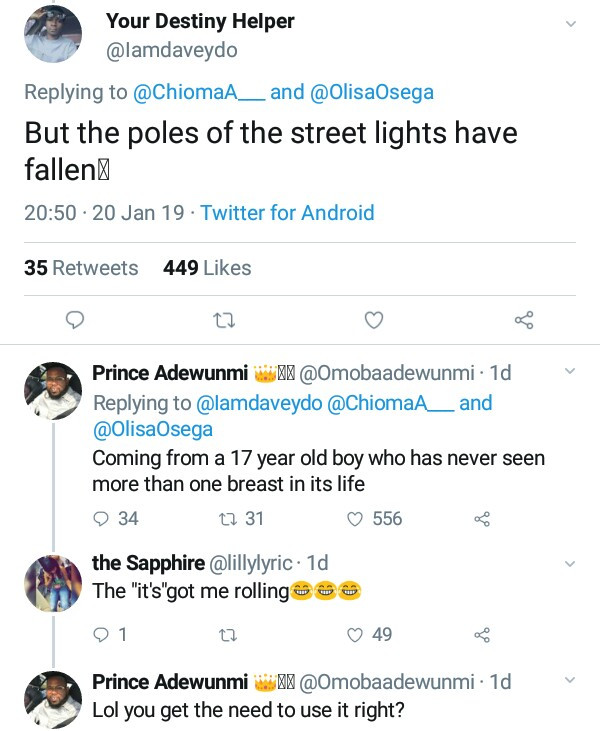Like Prince Adewunmi's tweet with 556 likes
Viewport: 600px width, 731px height.
(x=354, y=518)
